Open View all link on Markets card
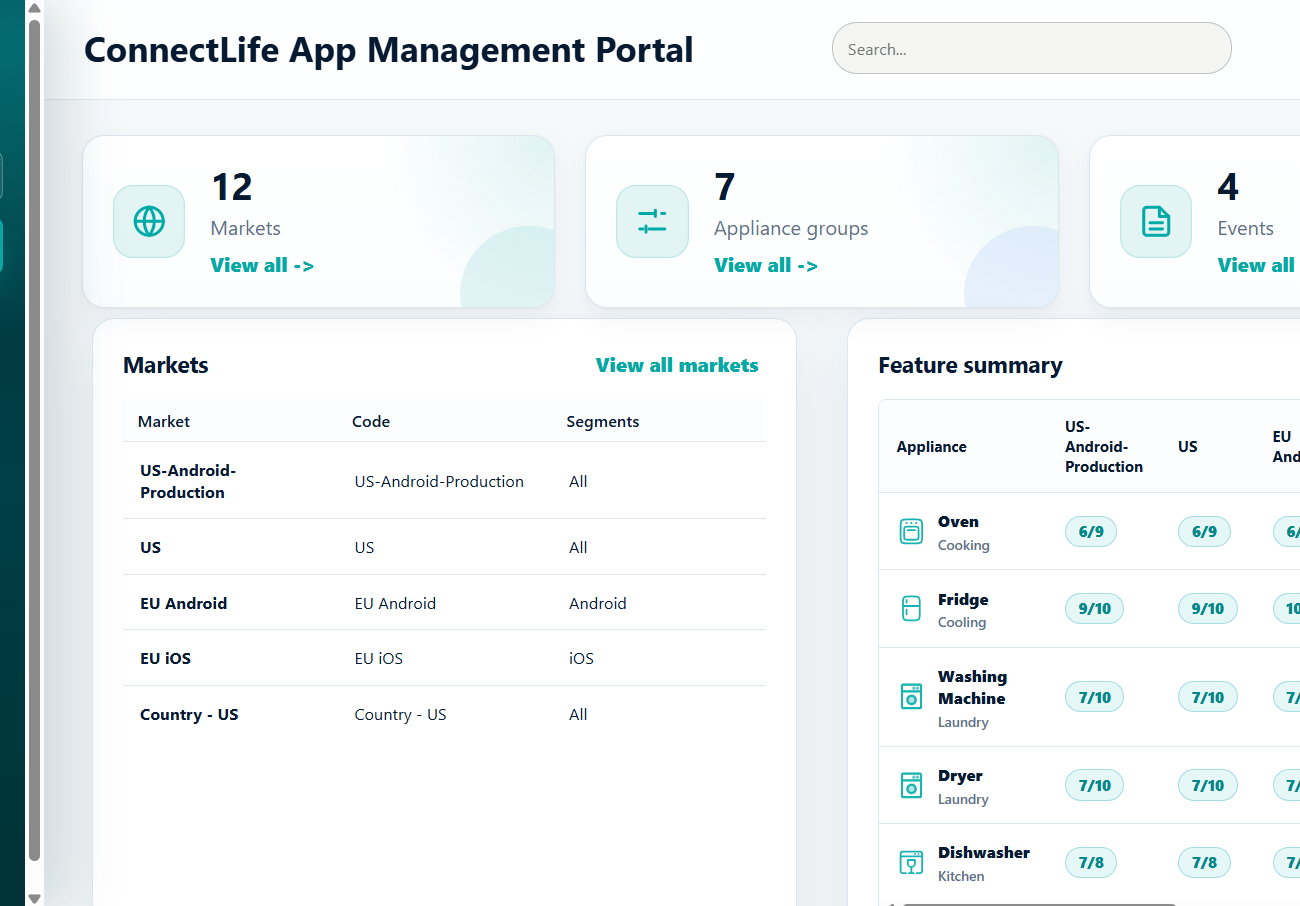Screen dimensions: 1300x906 click(262, 265)
